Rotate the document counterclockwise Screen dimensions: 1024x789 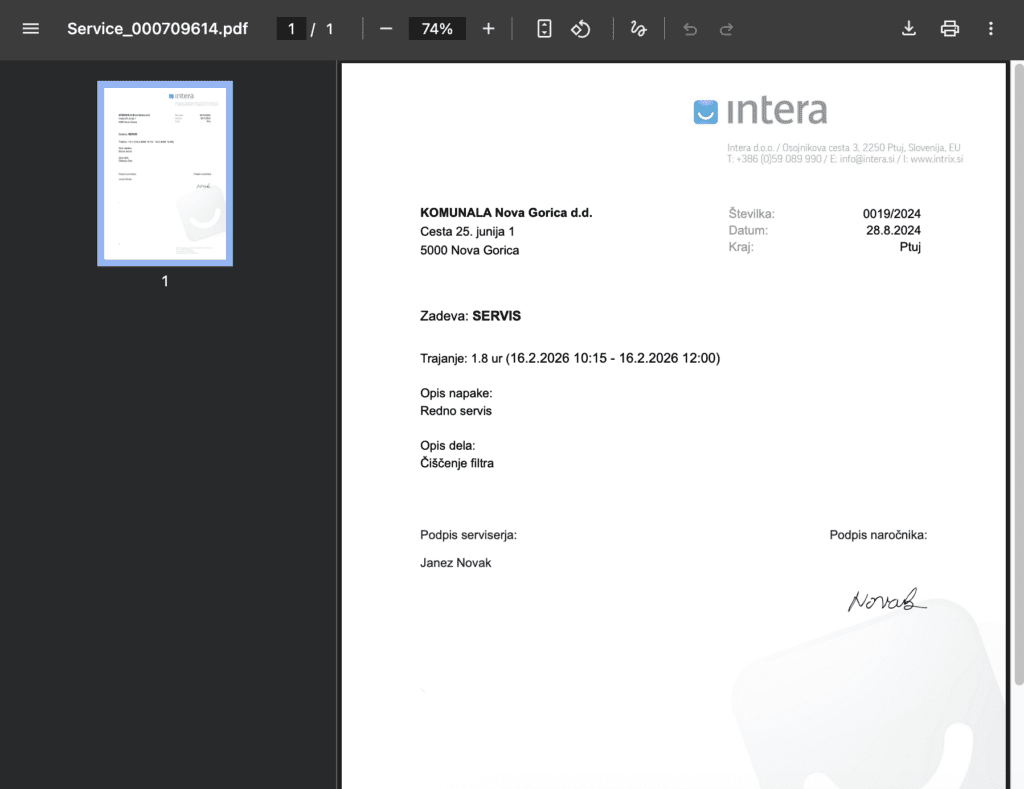(x=581, y=29)
